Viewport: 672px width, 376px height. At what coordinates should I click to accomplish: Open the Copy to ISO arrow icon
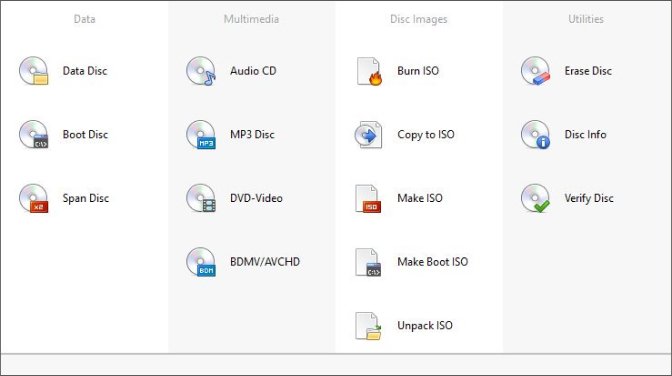[x=368, y=135]
